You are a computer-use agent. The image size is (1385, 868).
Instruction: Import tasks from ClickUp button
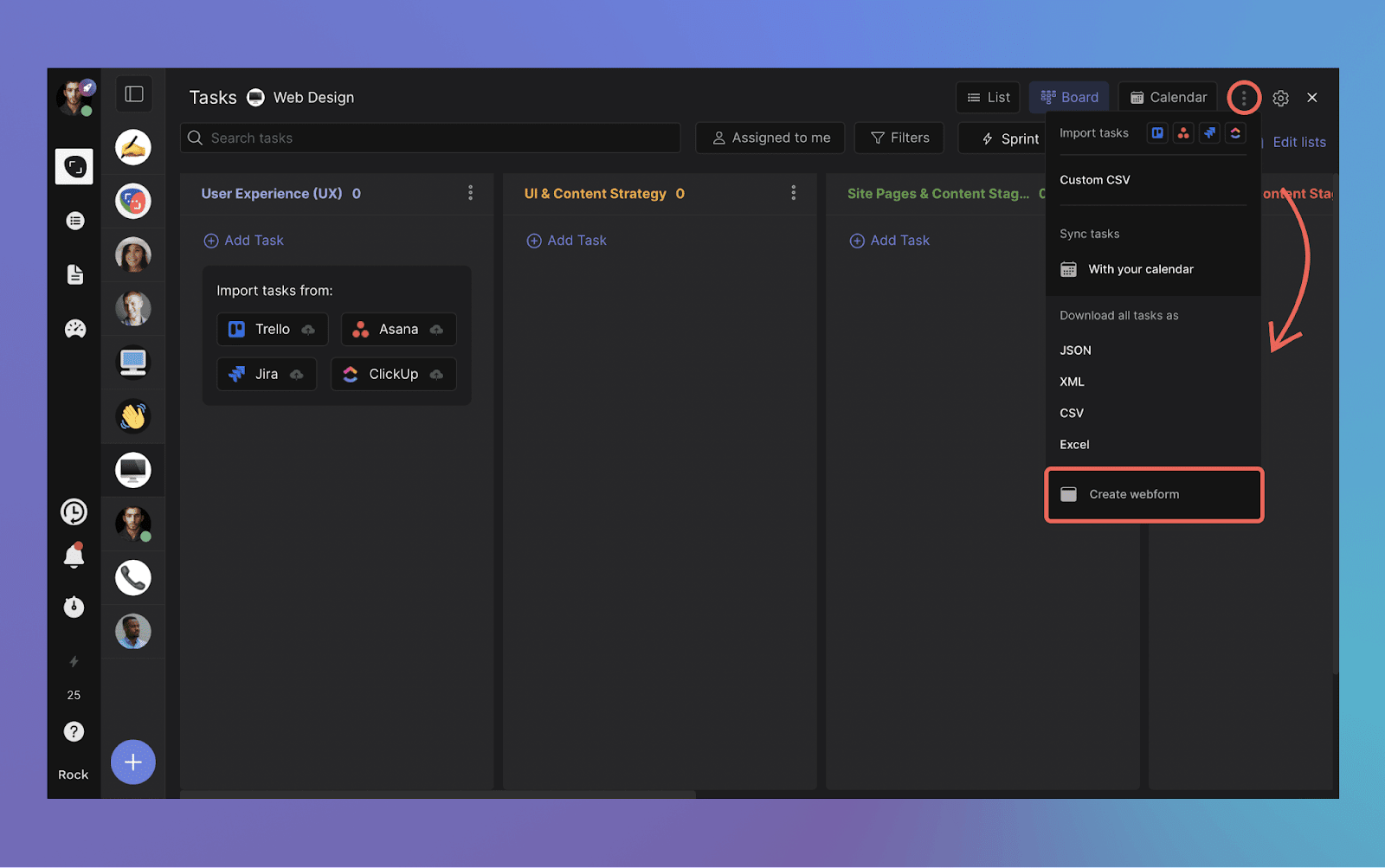point(393,375)
